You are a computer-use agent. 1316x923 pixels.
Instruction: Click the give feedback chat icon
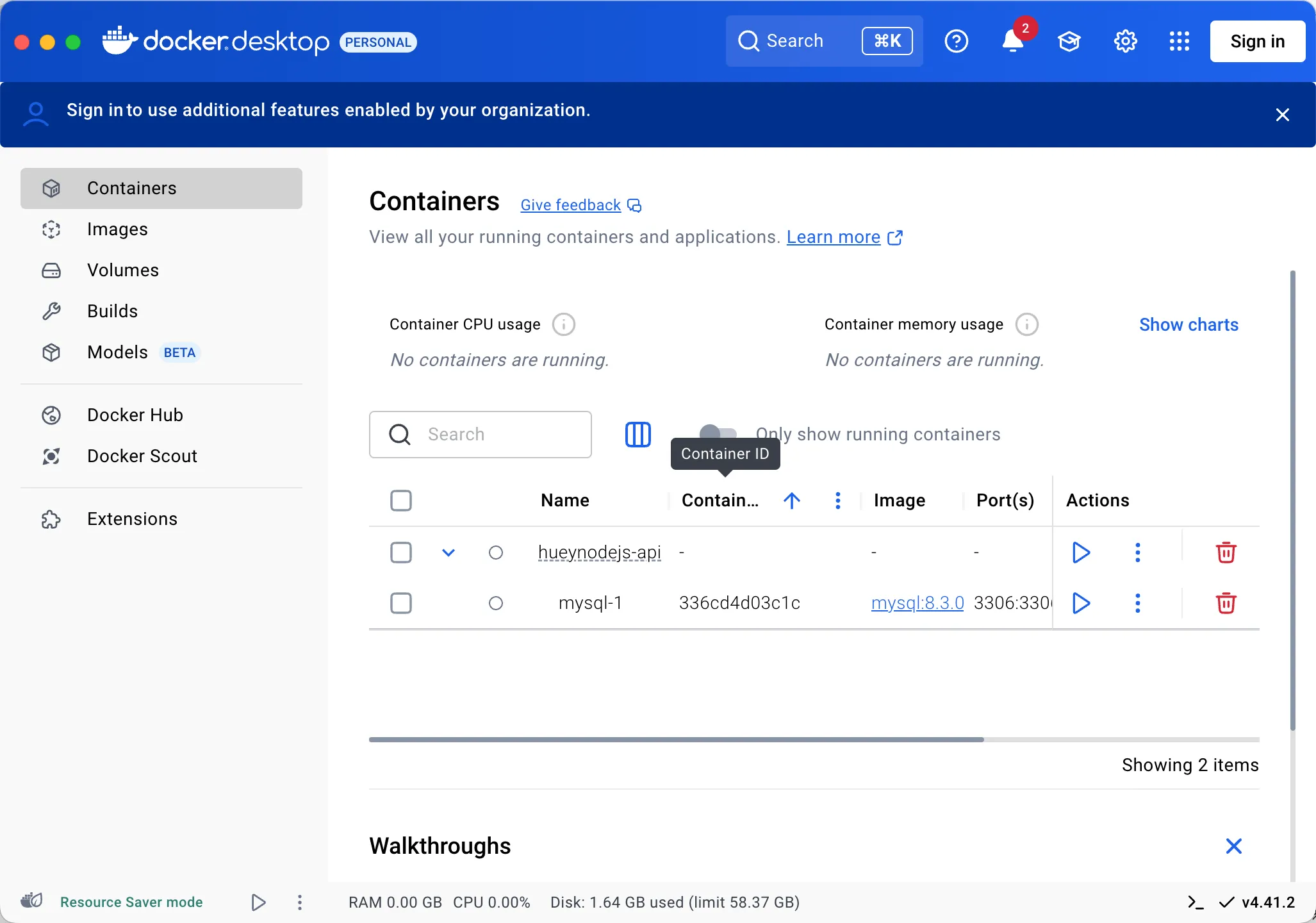[x=634, y=205]
